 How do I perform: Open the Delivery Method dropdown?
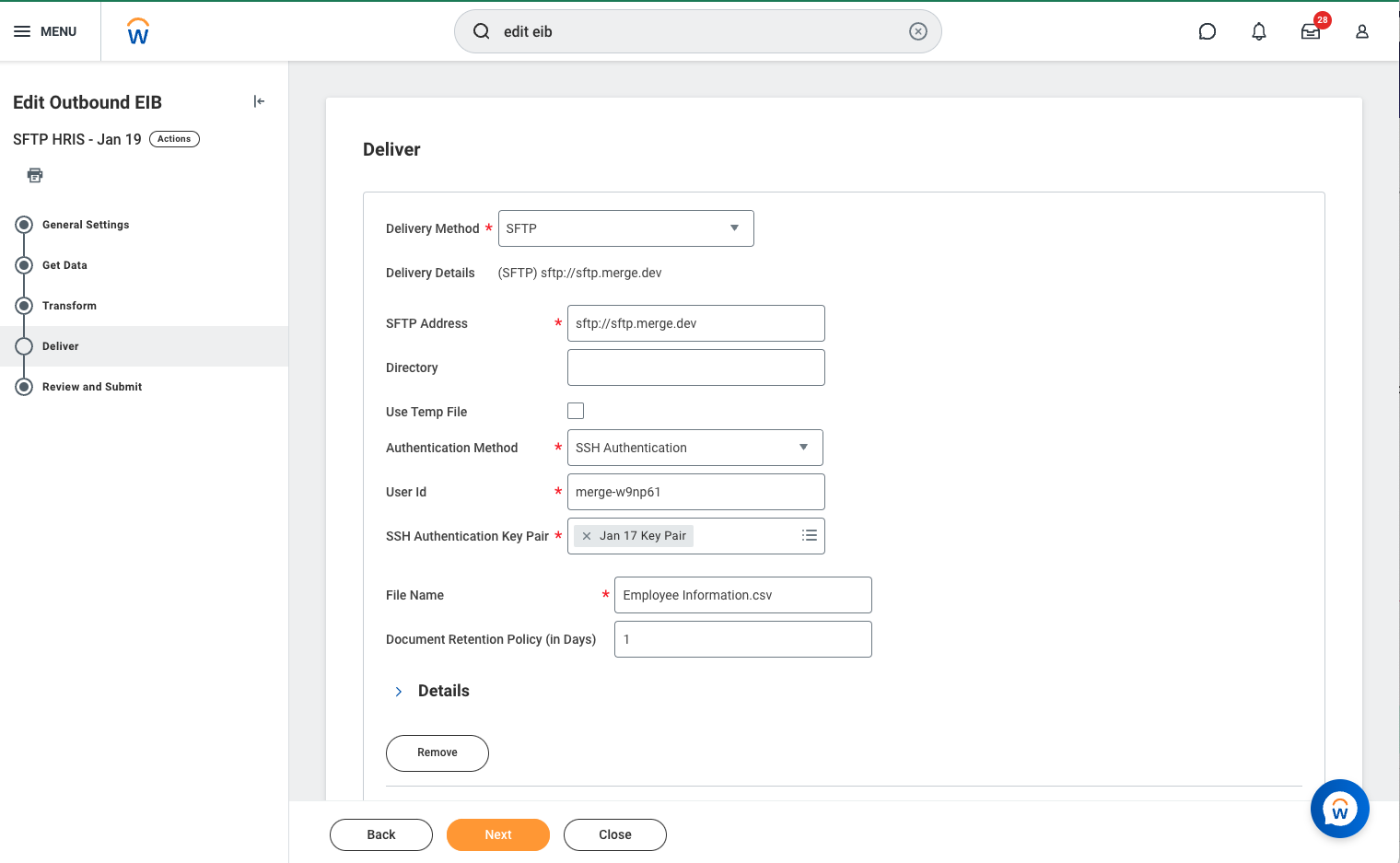click(x=625, y=228)
